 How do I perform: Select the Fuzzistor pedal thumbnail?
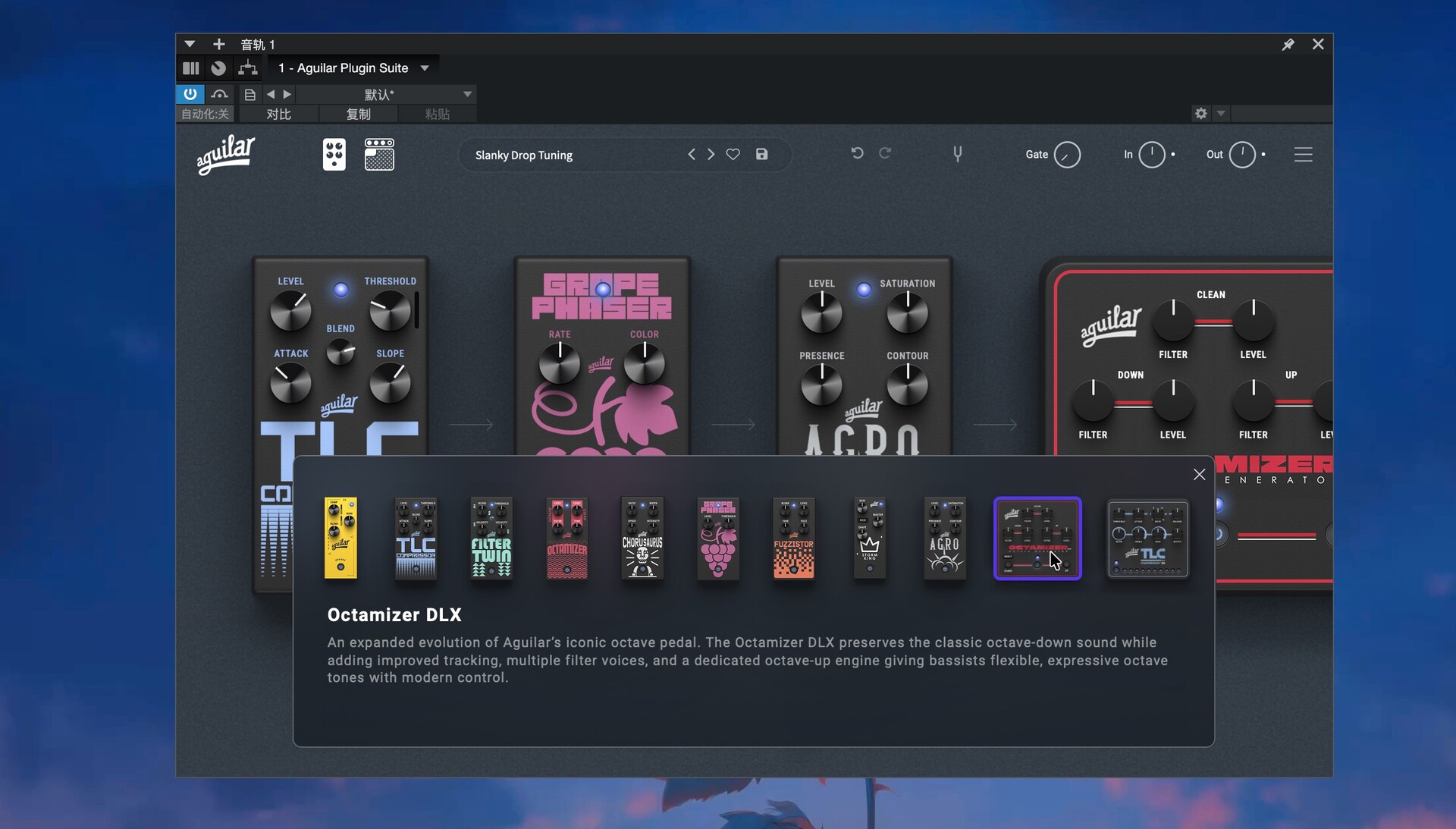(x=793, y=539)
